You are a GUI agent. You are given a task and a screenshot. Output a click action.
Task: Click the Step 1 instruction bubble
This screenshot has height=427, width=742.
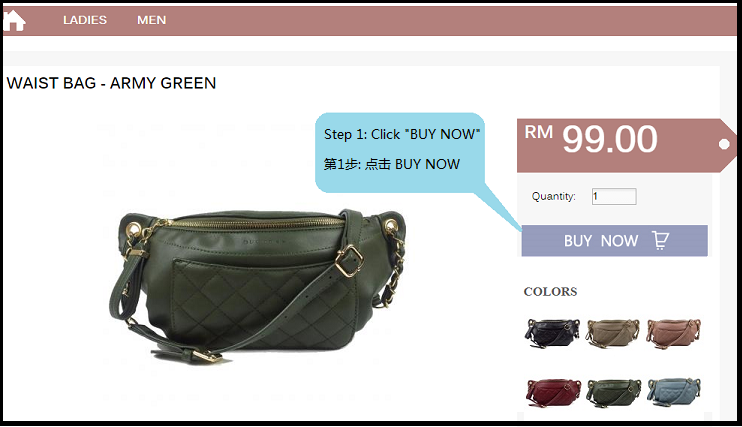(400, 152)
